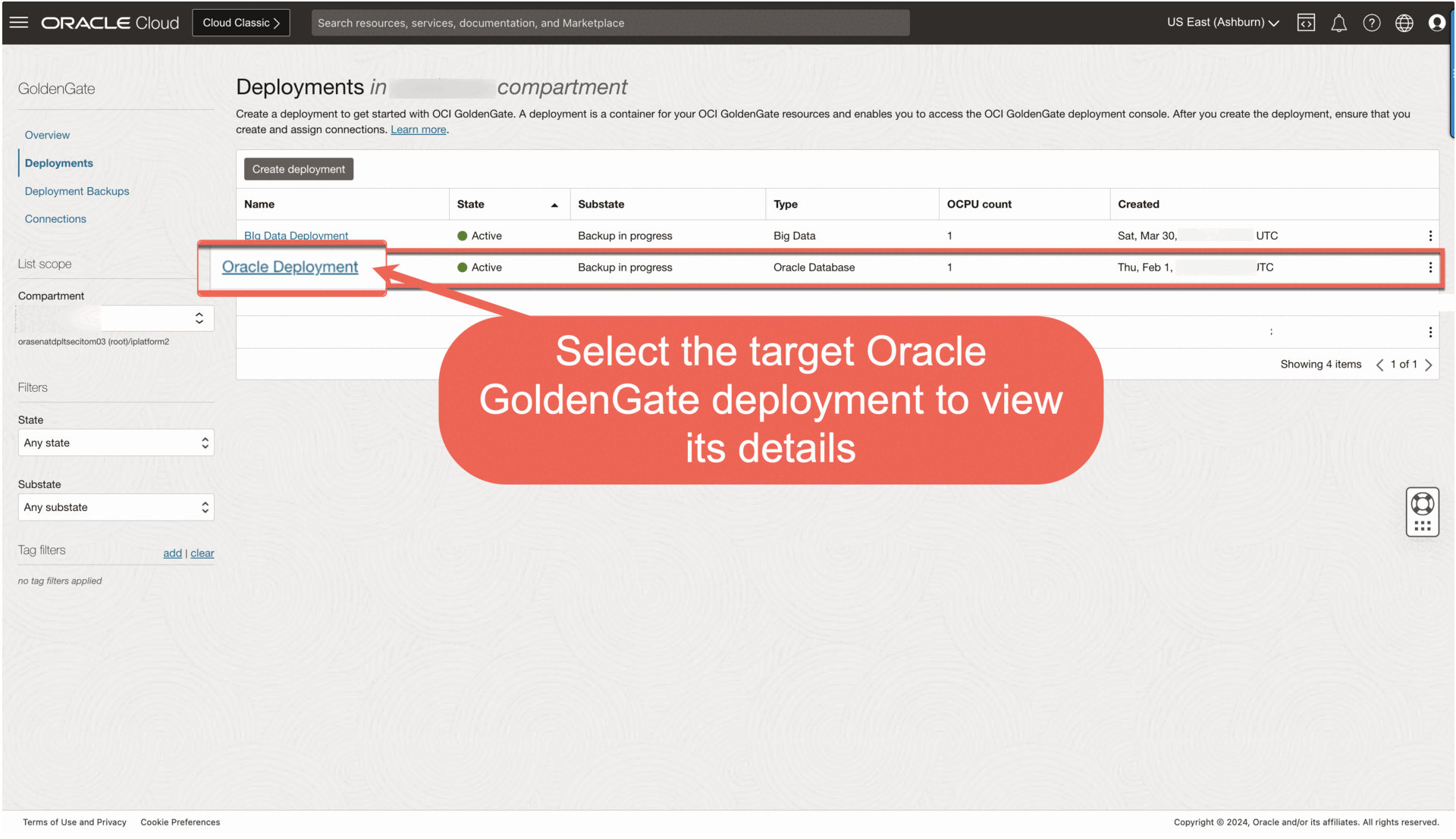Open the language globe icon
This screenshot has width=1456, height=839.
[x=1404, y=23]
